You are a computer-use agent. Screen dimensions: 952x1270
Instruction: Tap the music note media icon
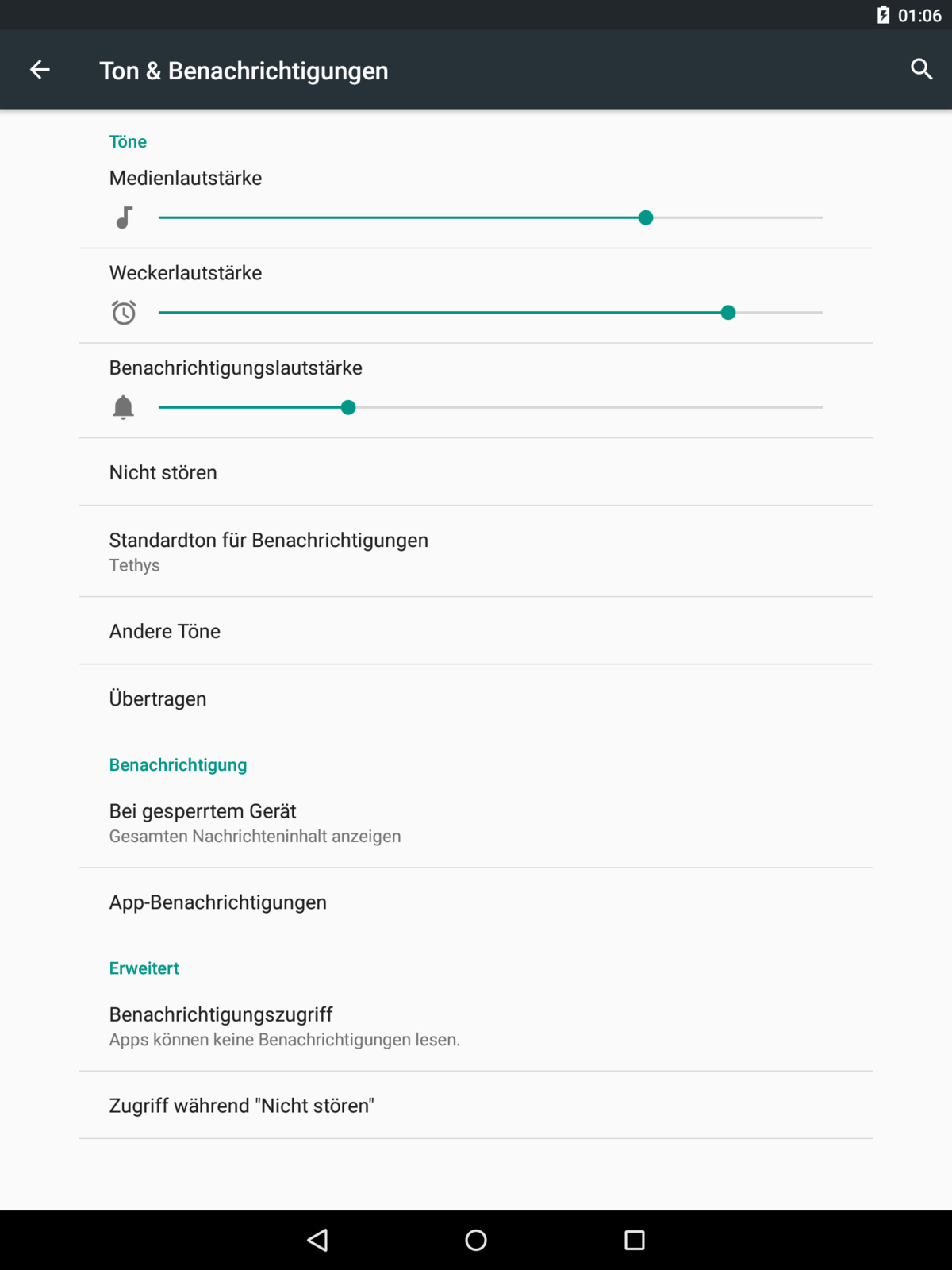(x=124, y=217)
